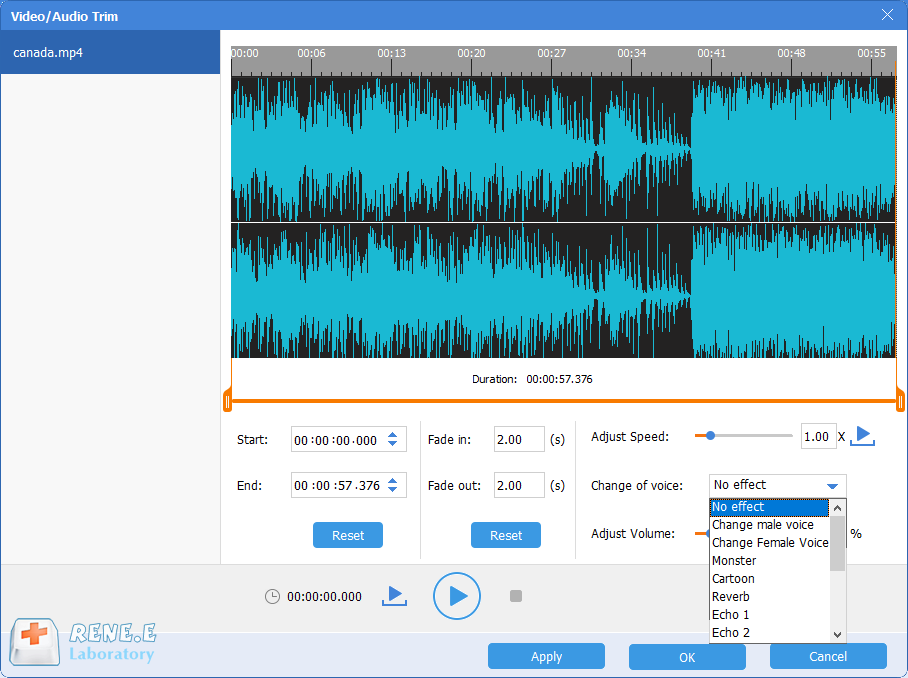Increase End time with up arrow
Image resolution: width=908 pixels, height=678 pixels.
(393, 480)
